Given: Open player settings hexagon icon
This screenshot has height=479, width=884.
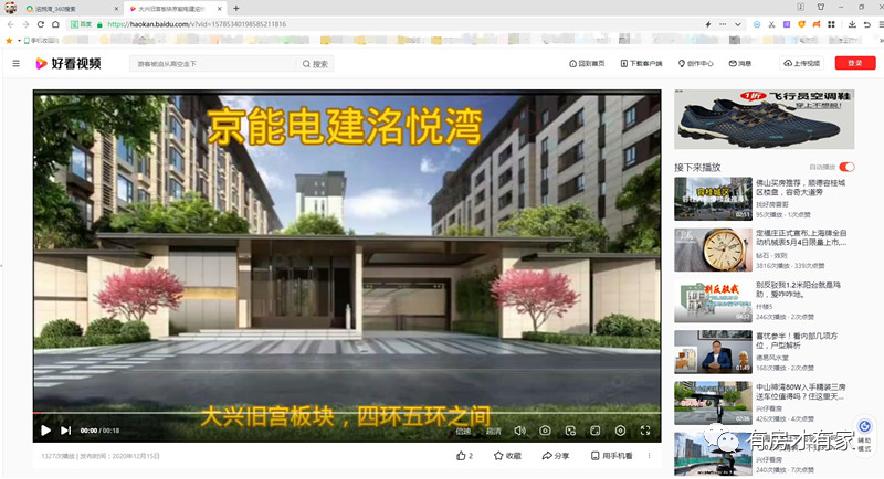Looking at the screenshot, I should (620, 431).
